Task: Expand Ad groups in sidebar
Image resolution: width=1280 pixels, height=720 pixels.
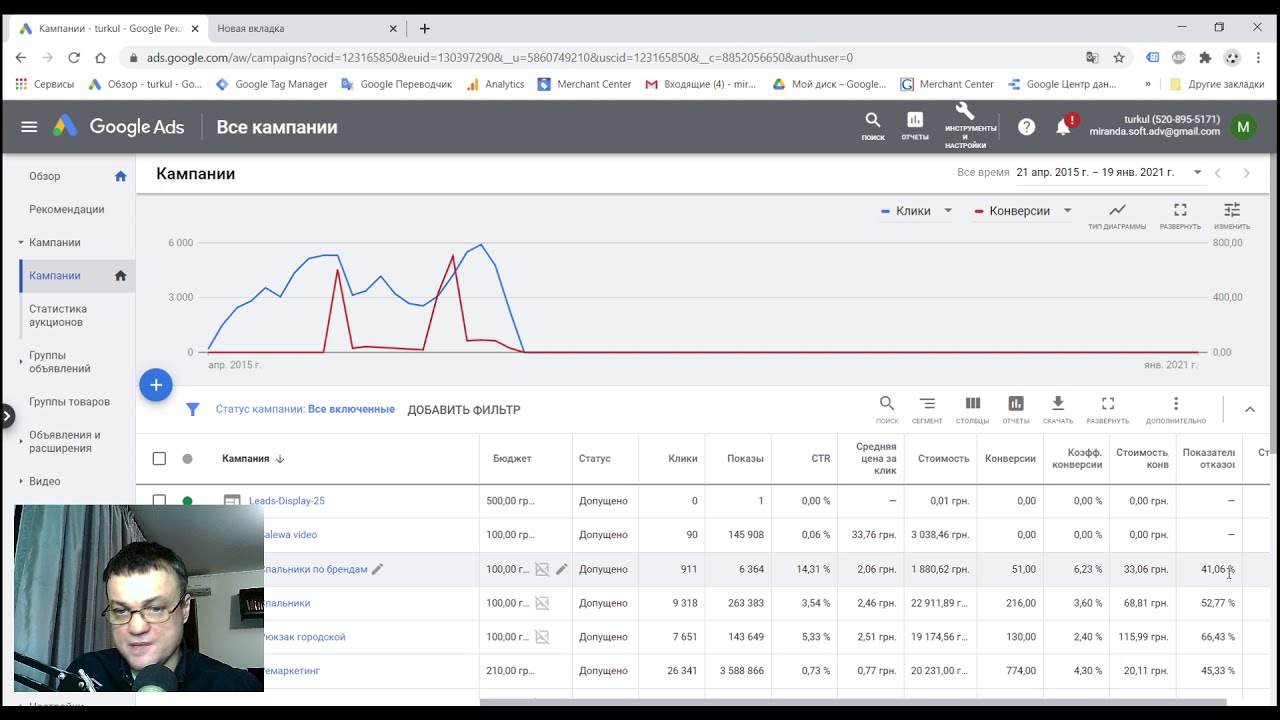Action: pyautogui.click(x=21, y=362)
